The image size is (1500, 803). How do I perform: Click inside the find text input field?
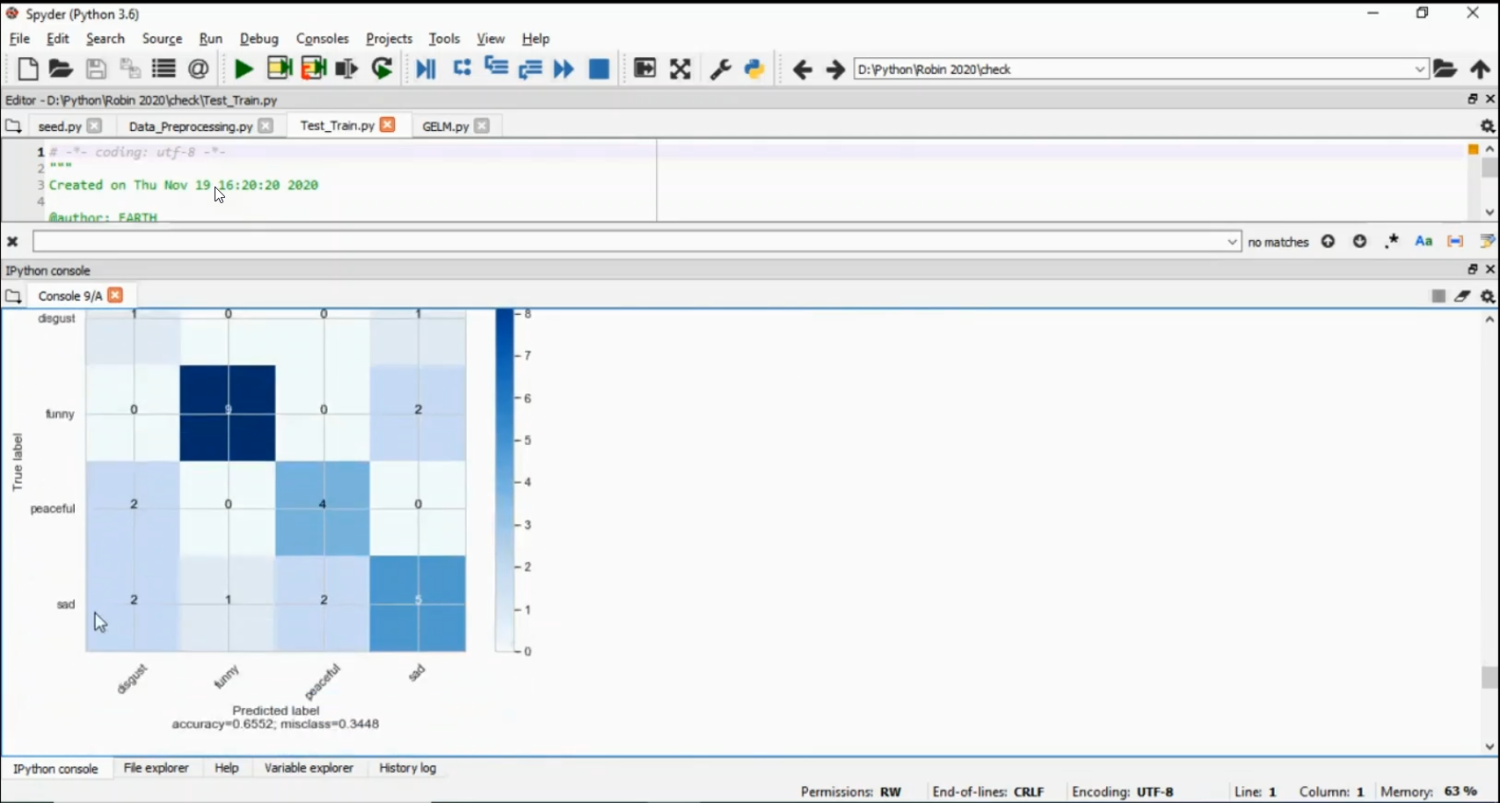(630, 242)
